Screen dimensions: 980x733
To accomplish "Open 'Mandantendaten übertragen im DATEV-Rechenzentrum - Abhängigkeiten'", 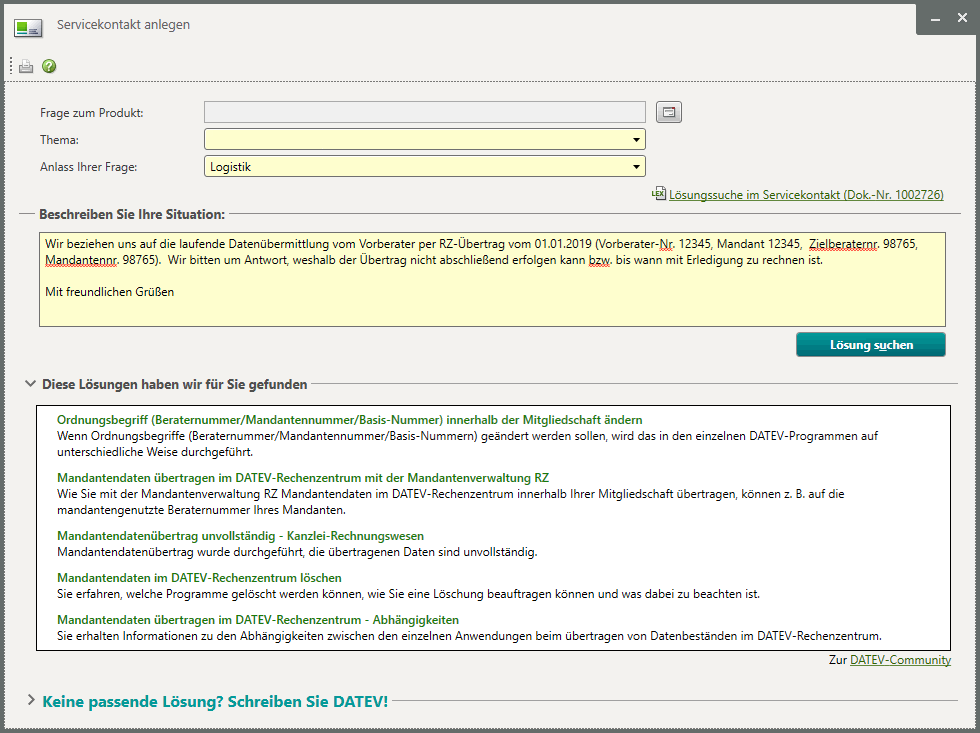I will [x=258, y=620].
